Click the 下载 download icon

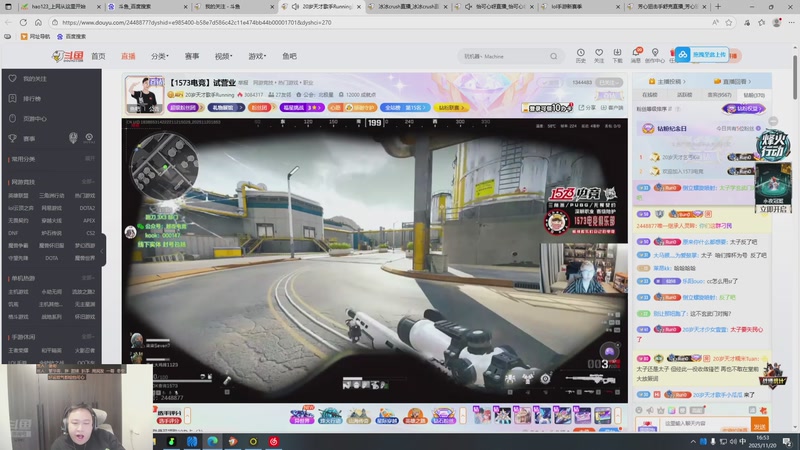(617, 56)
